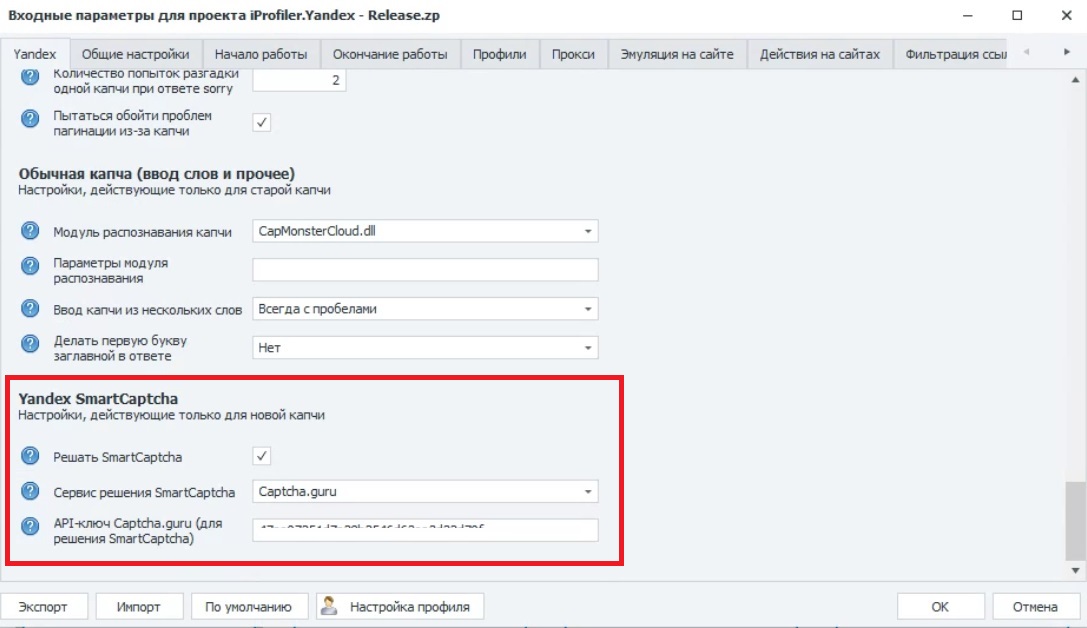Close the parameters window
Image resolution: width=1087 pixels, height=628 pixels.
coord(1066,15)
